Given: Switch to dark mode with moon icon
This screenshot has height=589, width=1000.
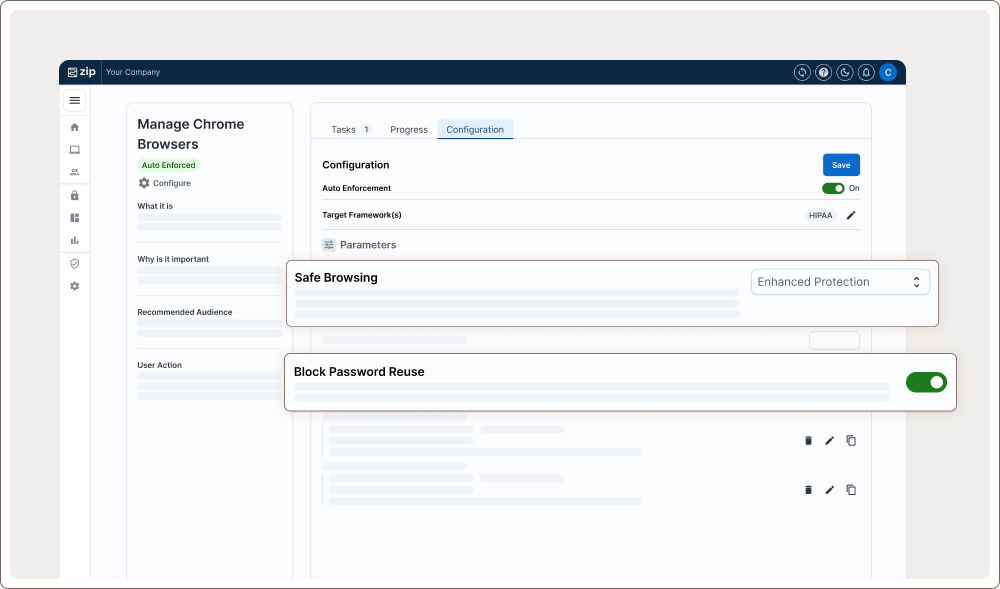Looking at the screenshot, I should pos(845,72).
